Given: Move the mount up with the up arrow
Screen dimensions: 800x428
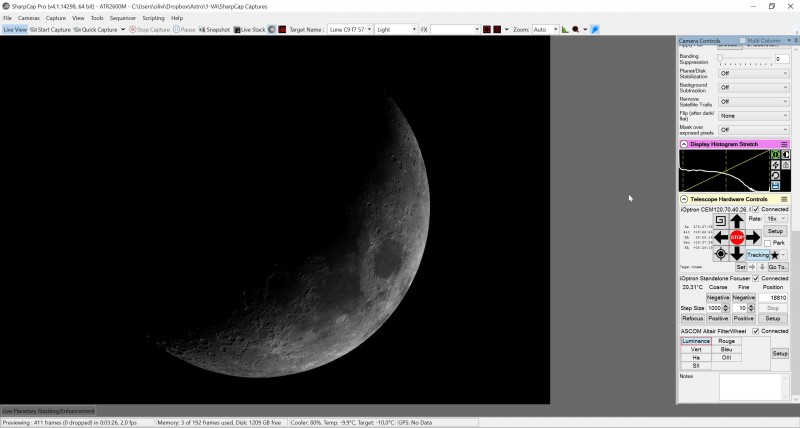Looking at the screenshot, I should (x=737, y=221).
